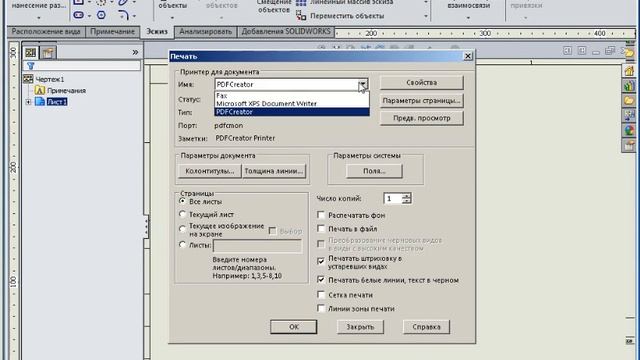The width and height of the screenshot is (640, 360).
Task: Open the dropdown arrow under взаимосвязи
Action: point(468,18)
